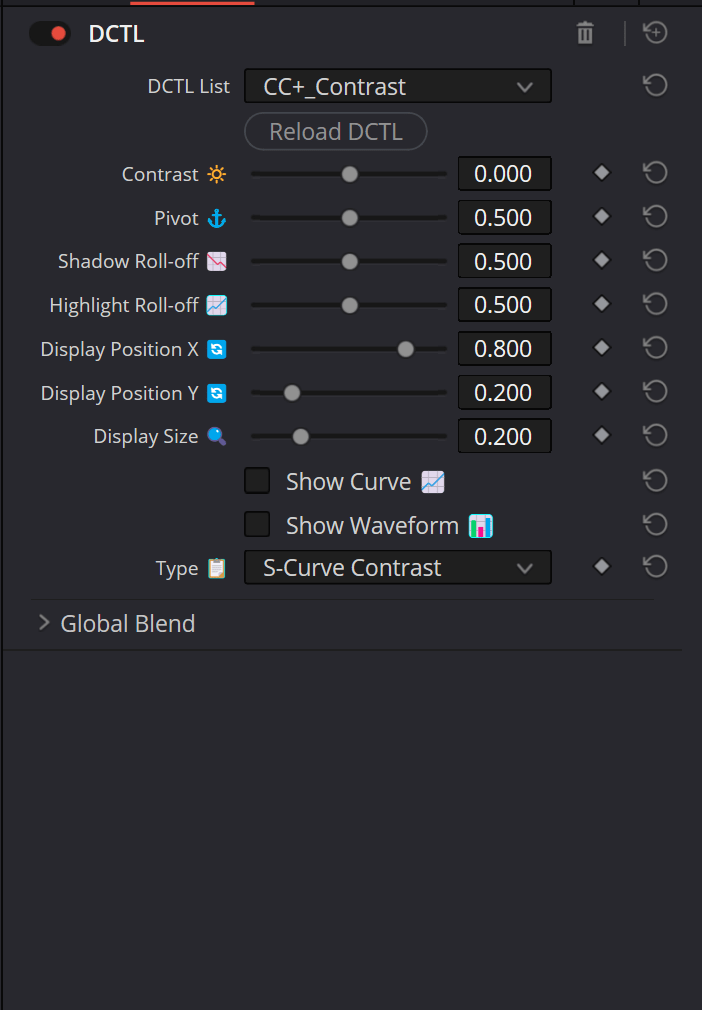
Task: Click the add-to-grade icon at top right
Action: tap(655, 32)
